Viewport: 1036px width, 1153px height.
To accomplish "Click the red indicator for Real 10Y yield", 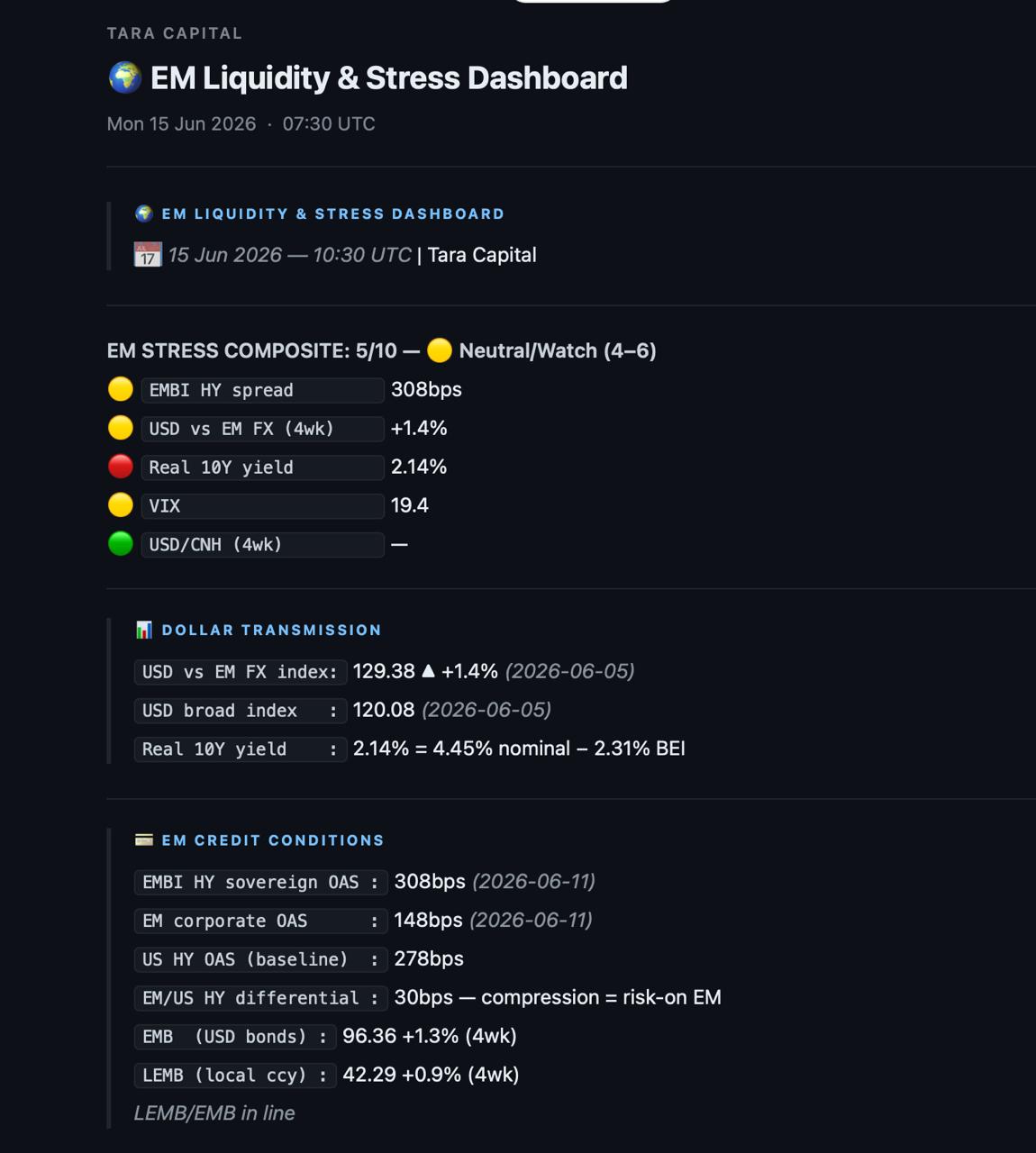I will pyautogui.click(x=121, y=467).
